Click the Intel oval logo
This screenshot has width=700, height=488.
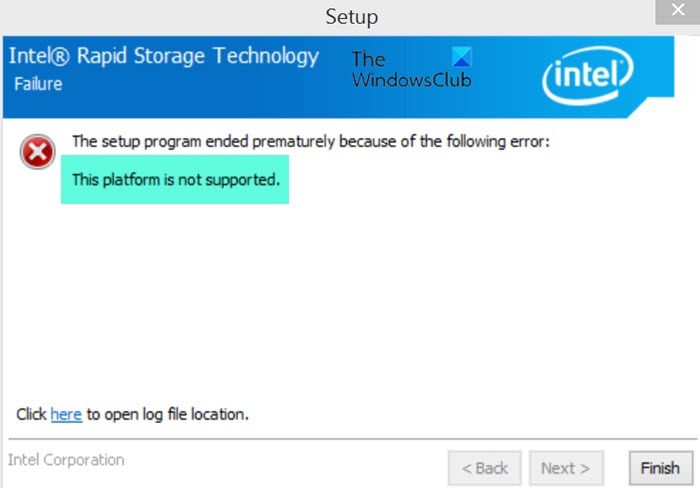pos(588,76)
